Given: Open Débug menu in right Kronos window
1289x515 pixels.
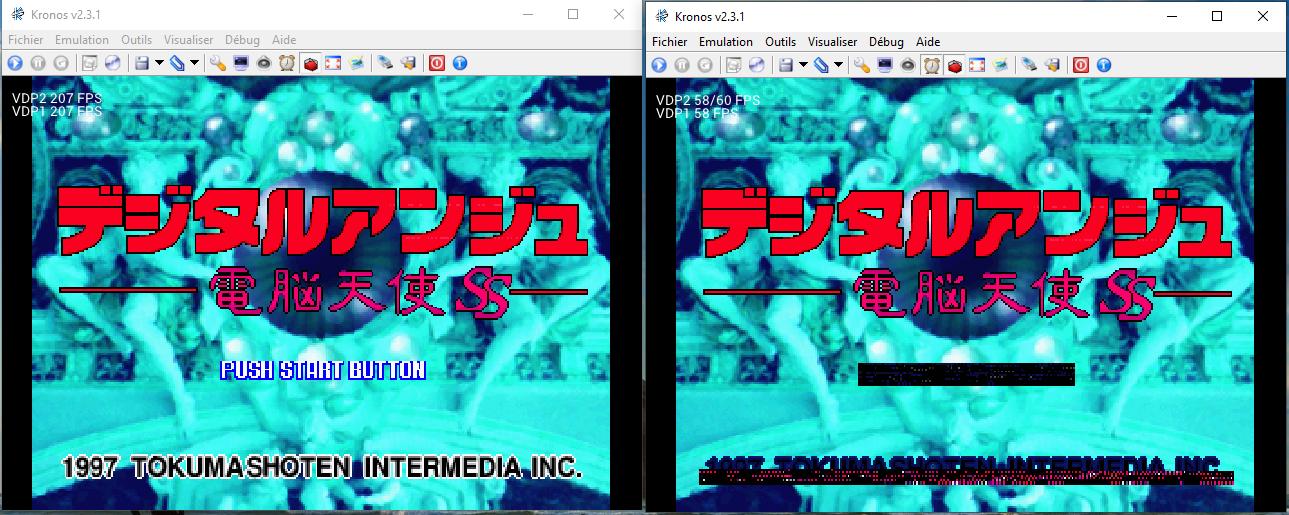Looking at the screenshot, I should [886, 42].
